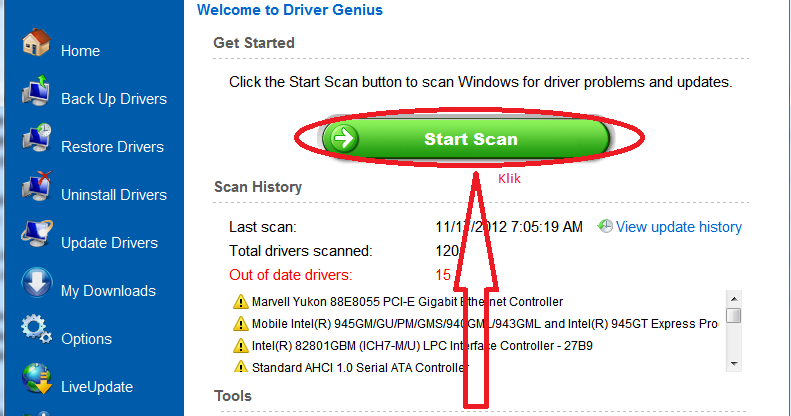Image resolution: width=791 pixels, height=416 pixels.
Task: Click the out of date count 15
Action: pyautogui.click(x=443, y=275)
